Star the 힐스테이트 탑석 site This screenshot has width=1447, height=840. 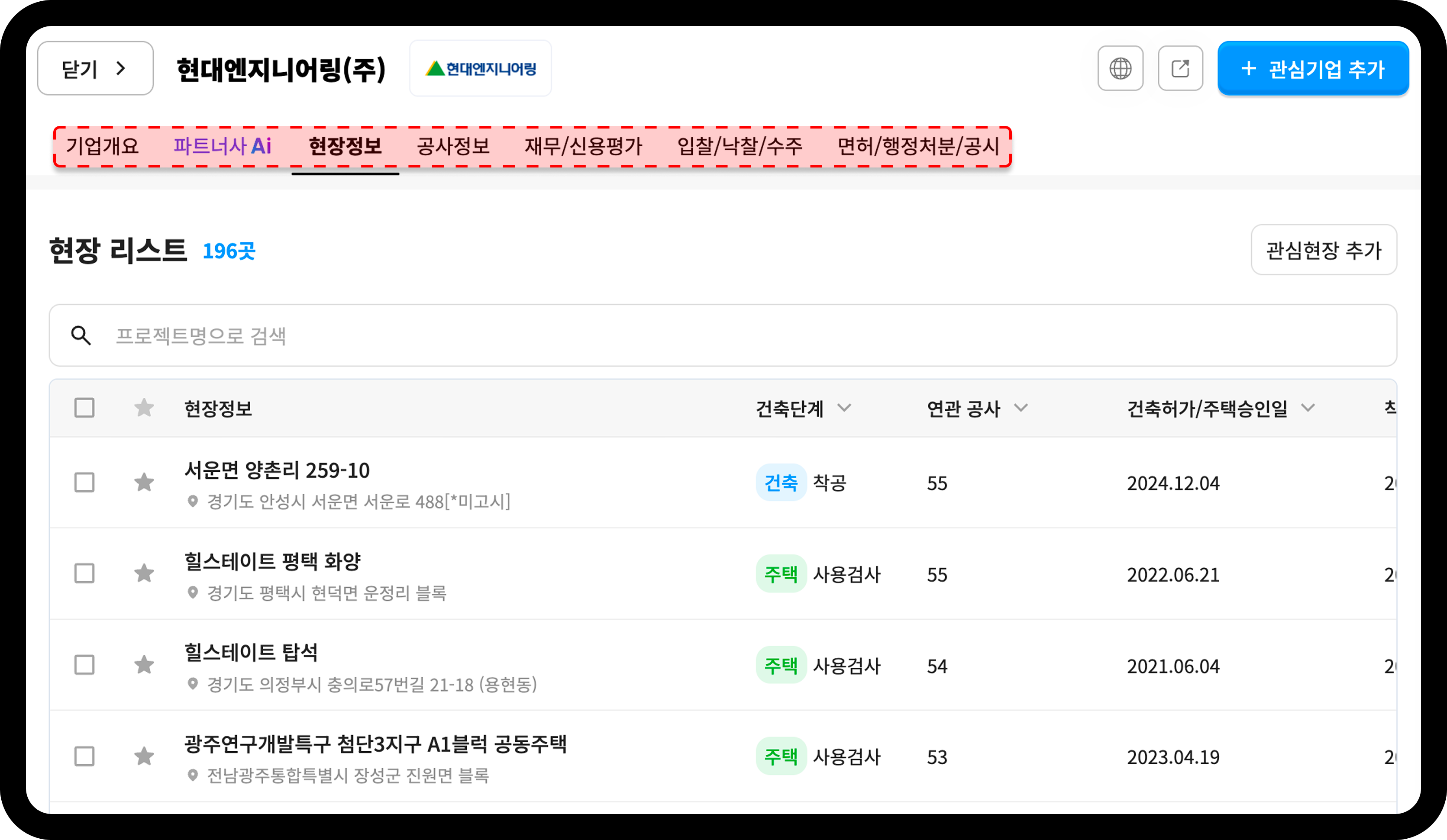coord(144,665)
